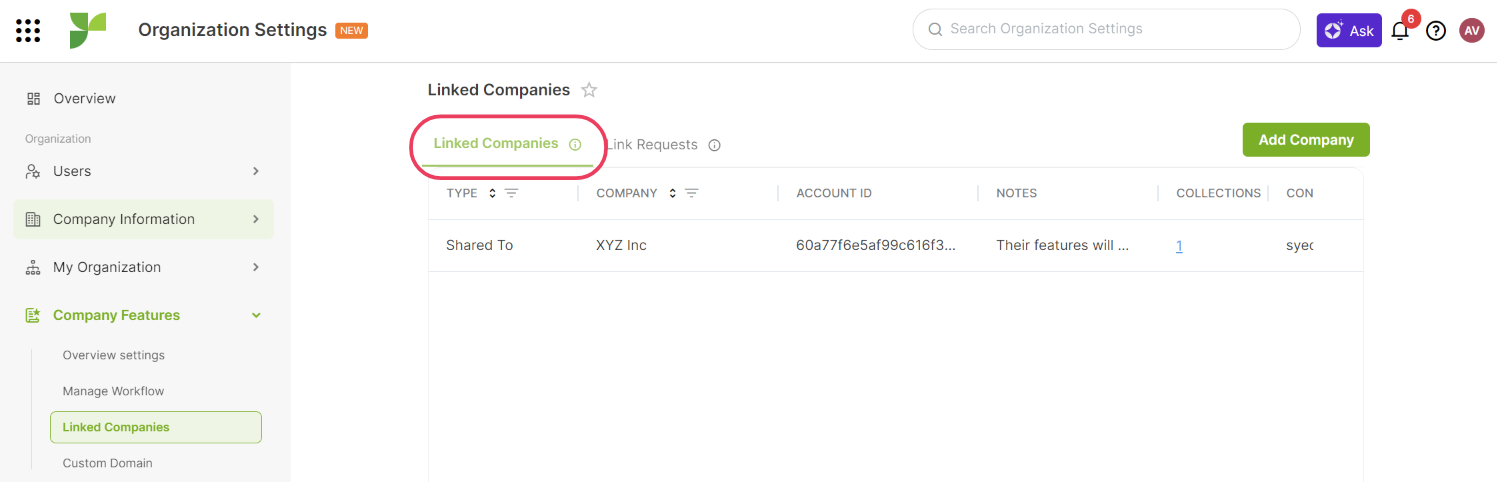Viewport: 1497px width, 482px height.
Task: Select Manage Workflow in sidebar
Action: (113, 391)
